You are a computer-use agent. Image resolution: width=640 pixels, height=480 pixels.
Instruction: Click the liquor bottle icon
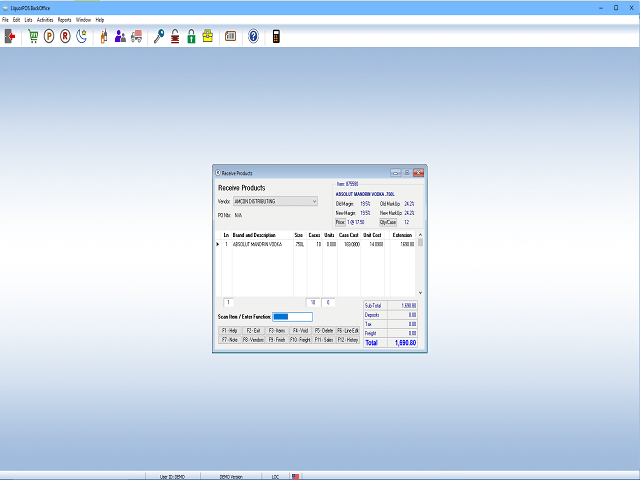pos(103,37)
